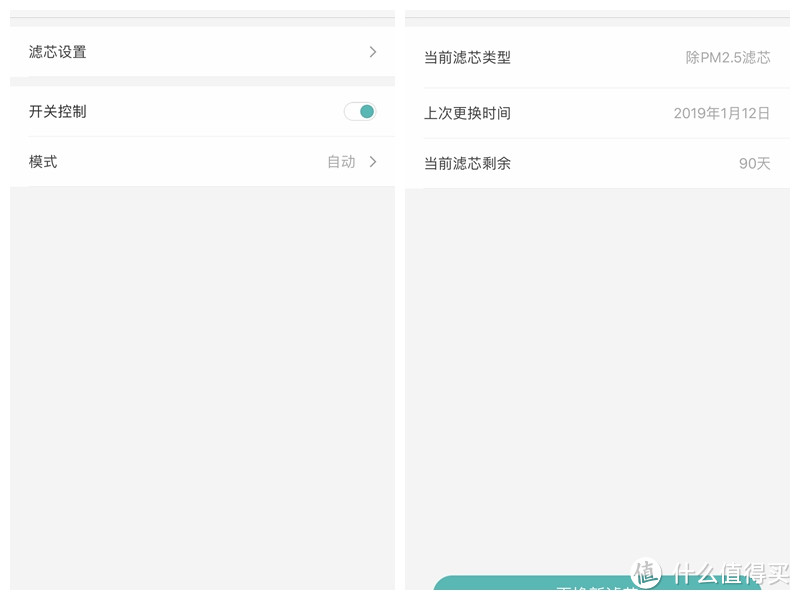Screen dimensions: 800x600
Task: Select the 当前滤芯剩余 label
Action: point(467,164)
